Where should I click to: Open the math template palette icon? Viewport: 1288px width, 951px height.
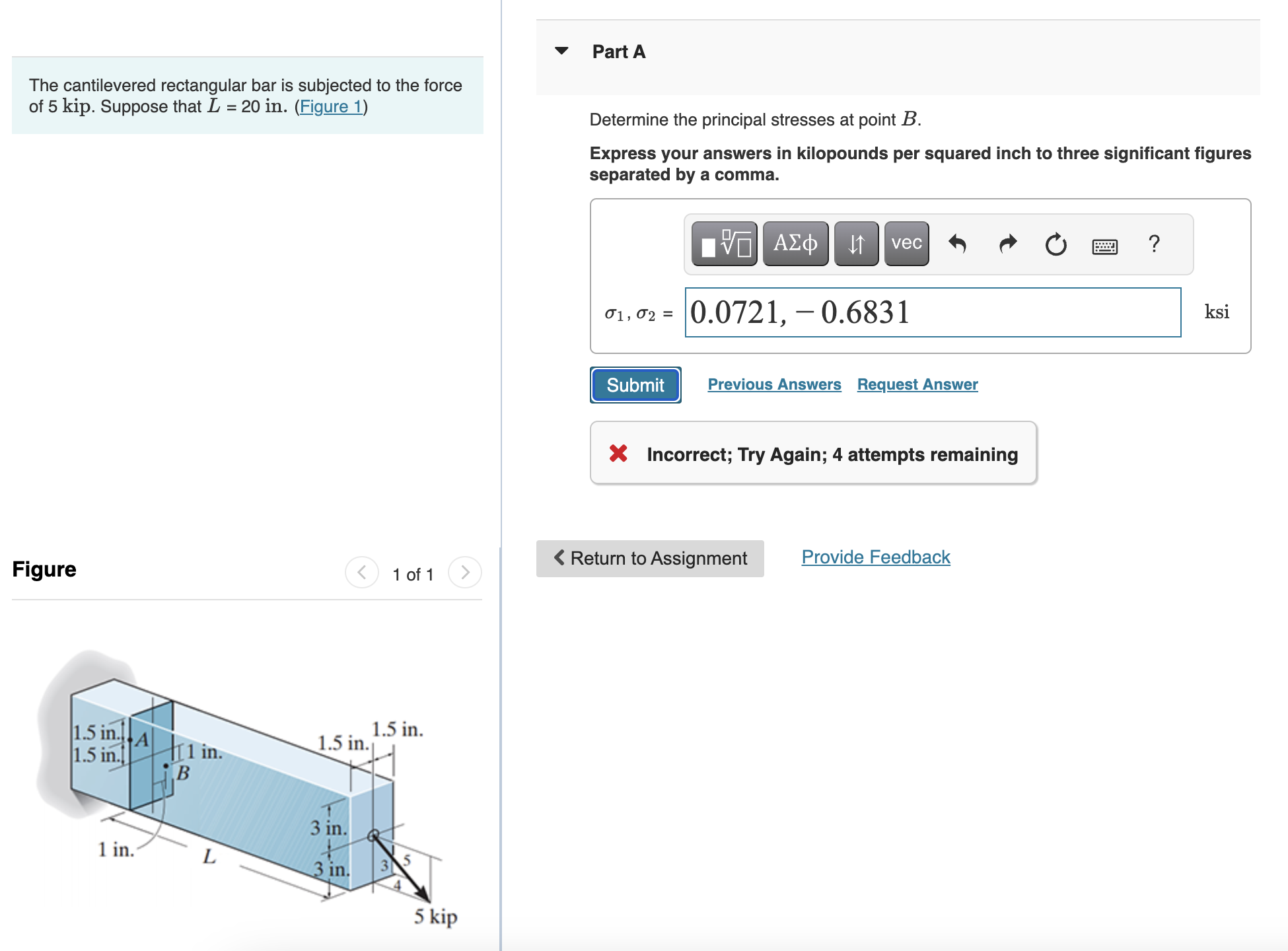pos(724,243)
